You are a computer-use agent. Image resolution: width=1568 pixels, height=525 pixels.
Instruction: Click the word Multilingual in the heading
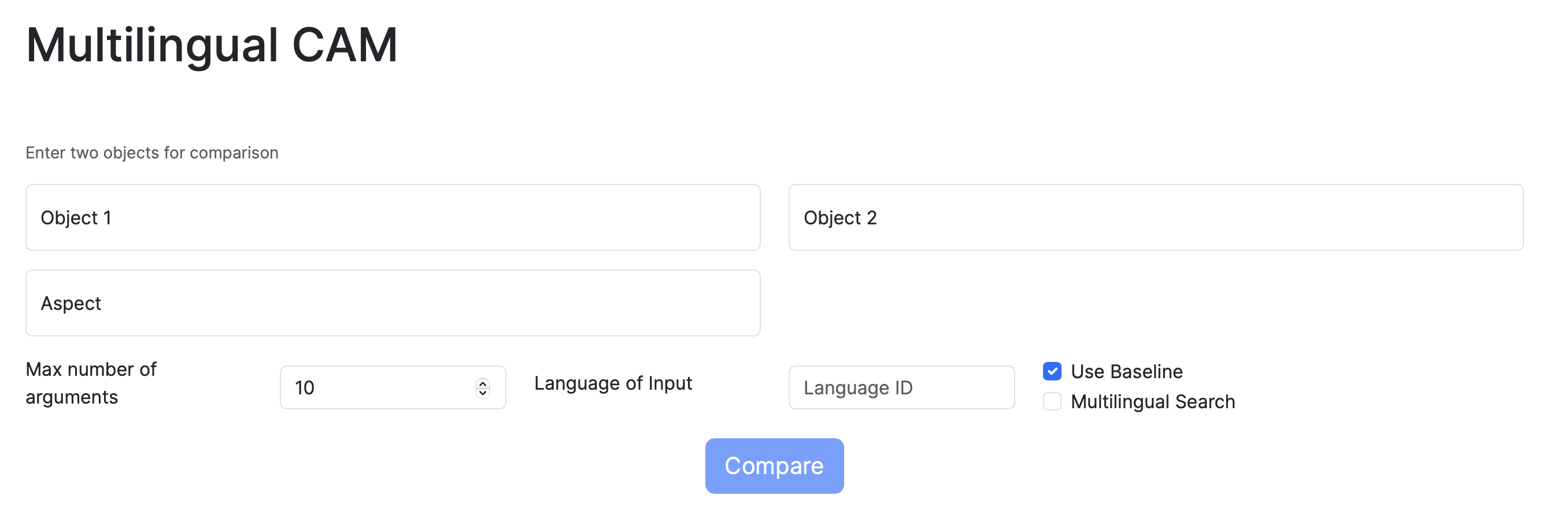coord(152,45)
